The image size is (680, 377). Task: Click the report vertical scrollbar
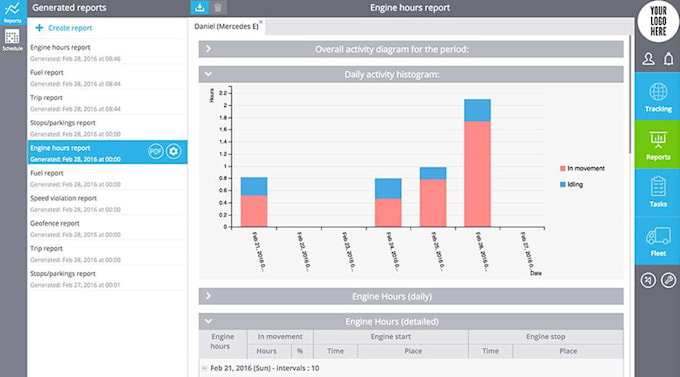(x=631, y=95)
